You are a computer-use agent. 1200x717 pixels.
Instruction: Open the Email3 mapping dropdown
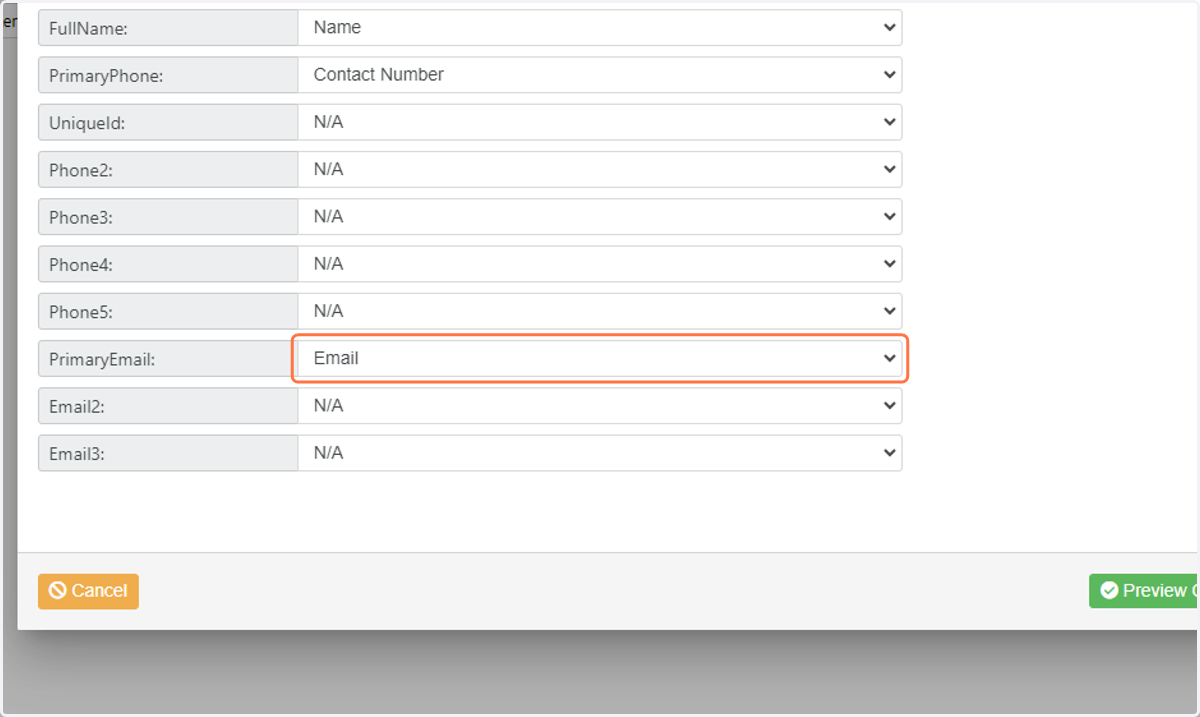point(600,453)
